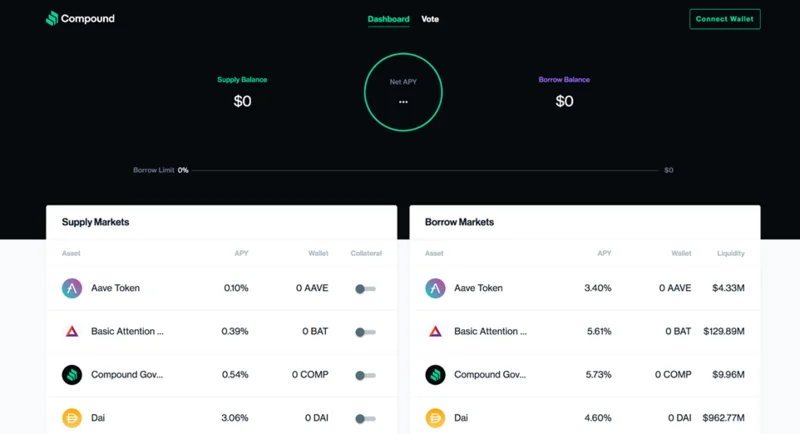
Task: Click Basic Attention Token icon in Borrow Markets
Action: tap(435, 331)
